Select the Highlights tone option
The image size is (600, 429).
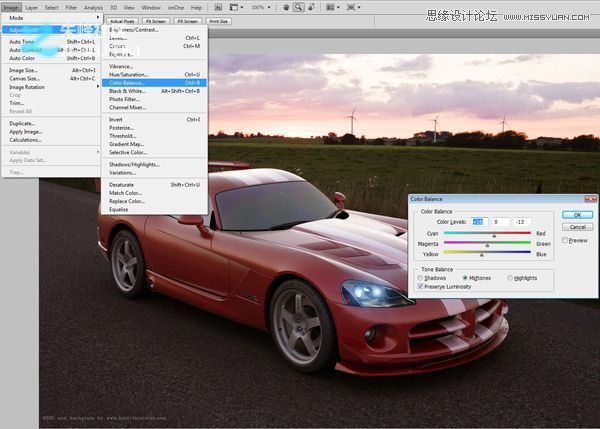510,277
